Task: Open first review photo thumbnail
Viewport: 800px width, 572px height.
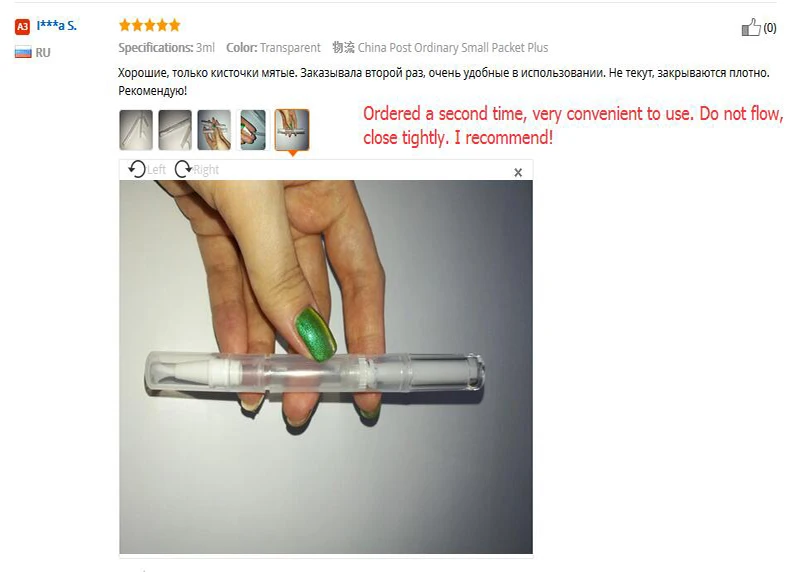Action: [x=136, y=130]
